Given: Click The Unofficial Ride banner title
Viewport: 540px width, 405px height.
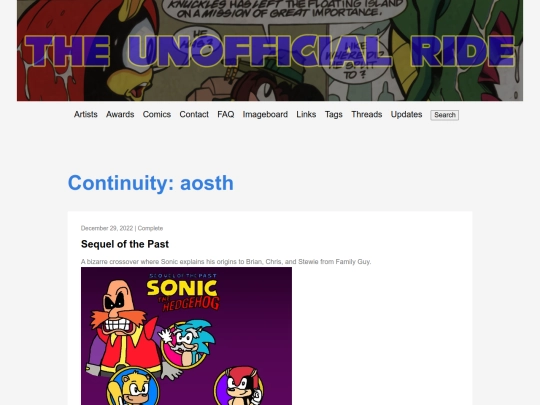Looking at the screenshot, I should [270, 51].
